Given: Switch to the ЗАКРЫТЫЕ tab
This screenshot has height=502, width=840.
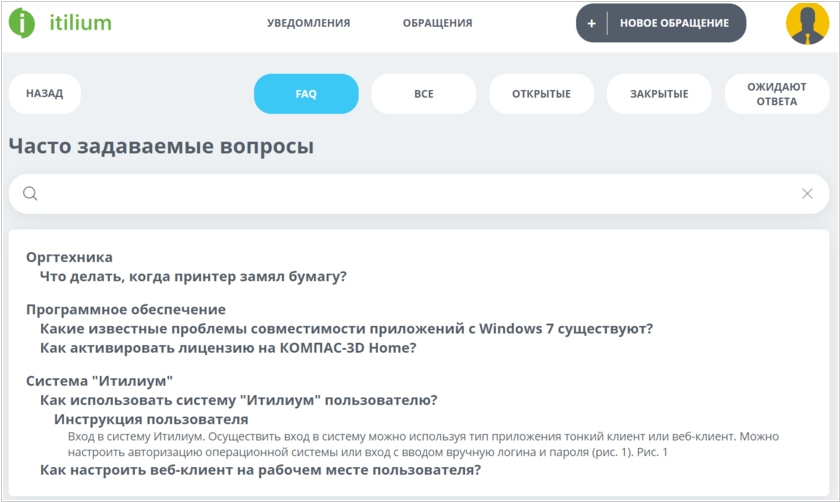Looking at the screenshot, I should click(x=659, y=94).
